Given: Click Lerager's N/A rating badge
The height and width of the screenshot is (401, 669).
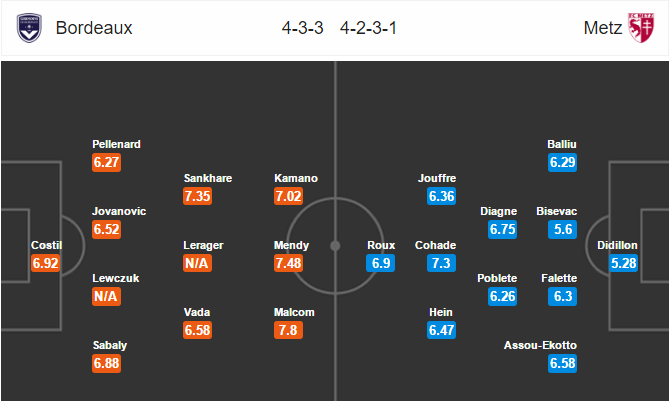Looking at the screenshot, I should [197, 263].
